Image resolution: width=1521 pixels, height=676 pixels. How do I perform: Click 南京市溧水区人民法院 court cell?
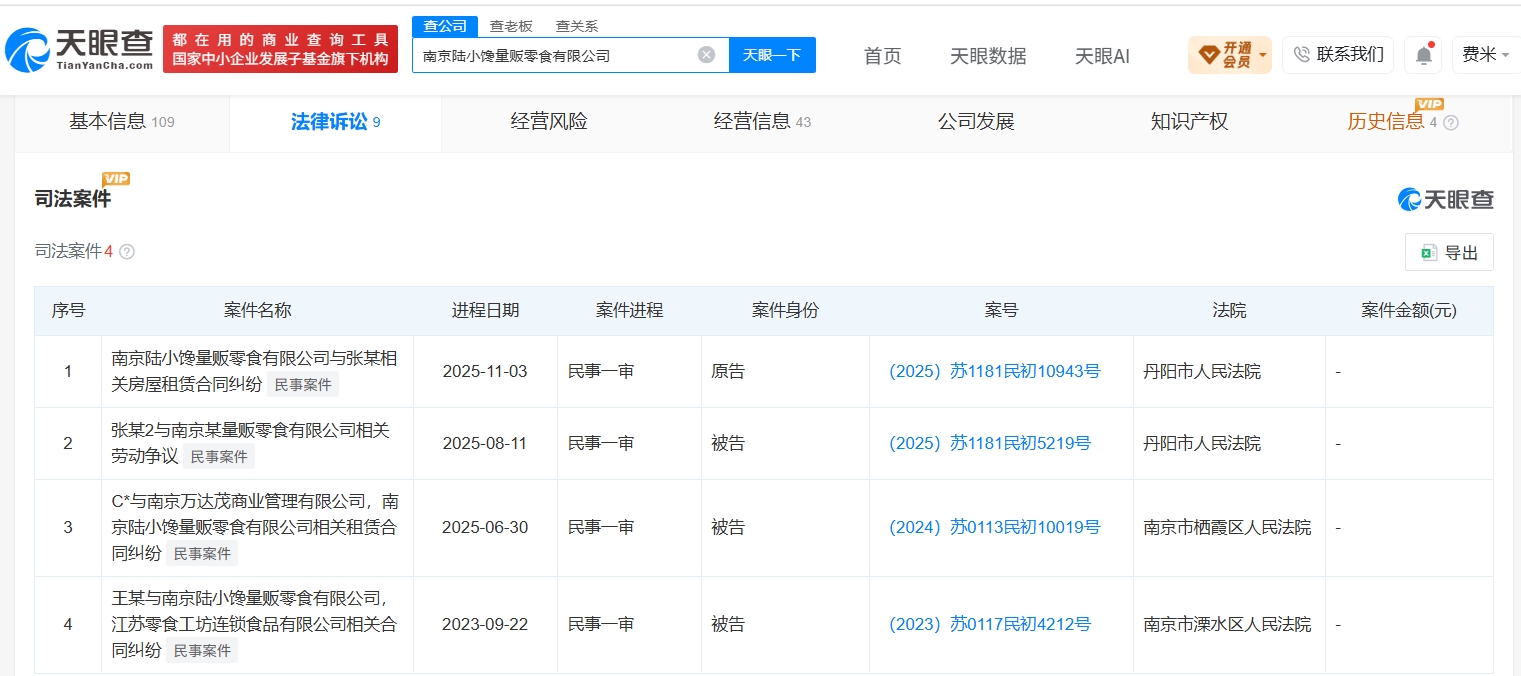[1227, 624]
